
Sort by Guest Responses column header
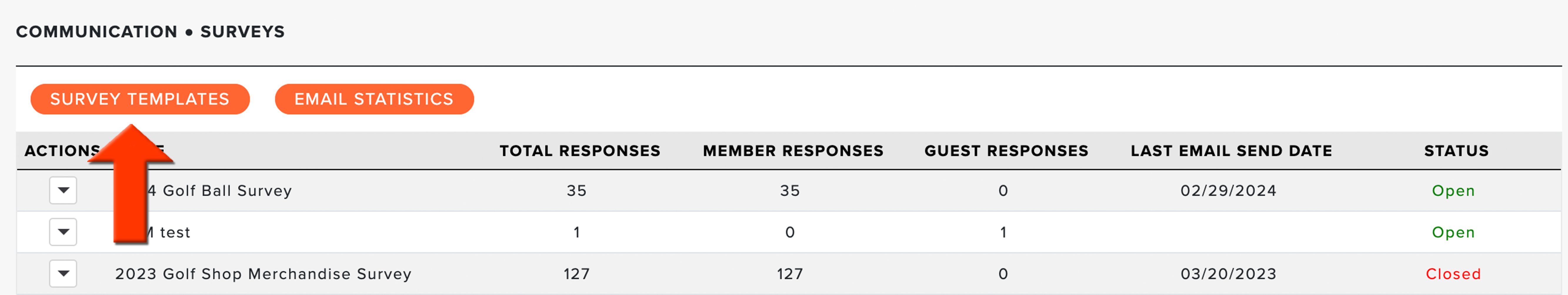pos(1006,151)
